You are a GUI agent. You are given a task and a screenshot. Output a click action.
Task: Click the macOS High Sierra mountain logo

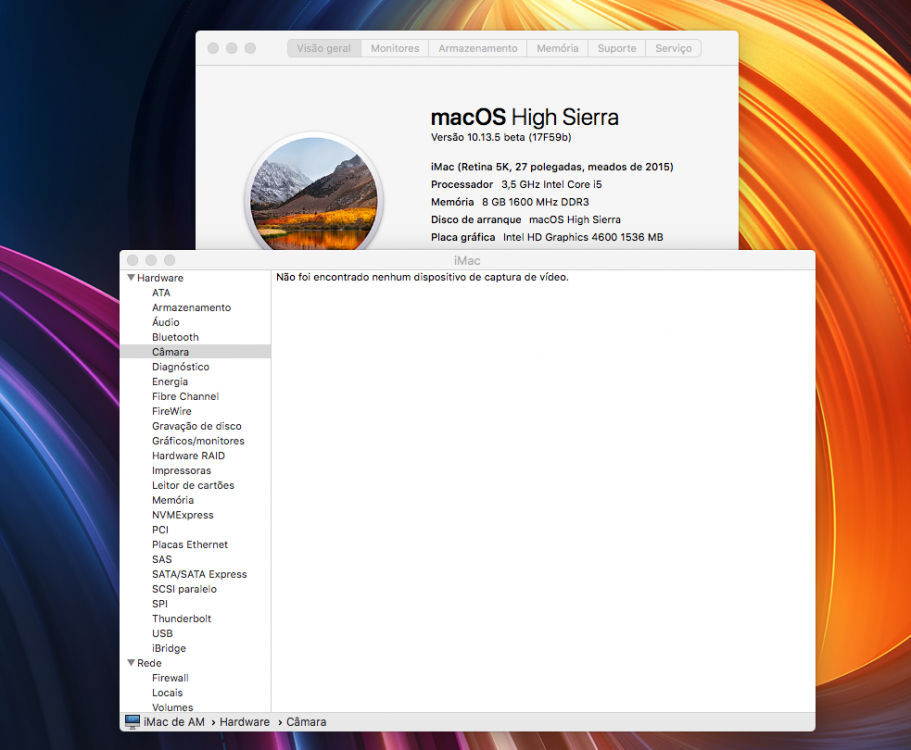(x=314, y=193)
